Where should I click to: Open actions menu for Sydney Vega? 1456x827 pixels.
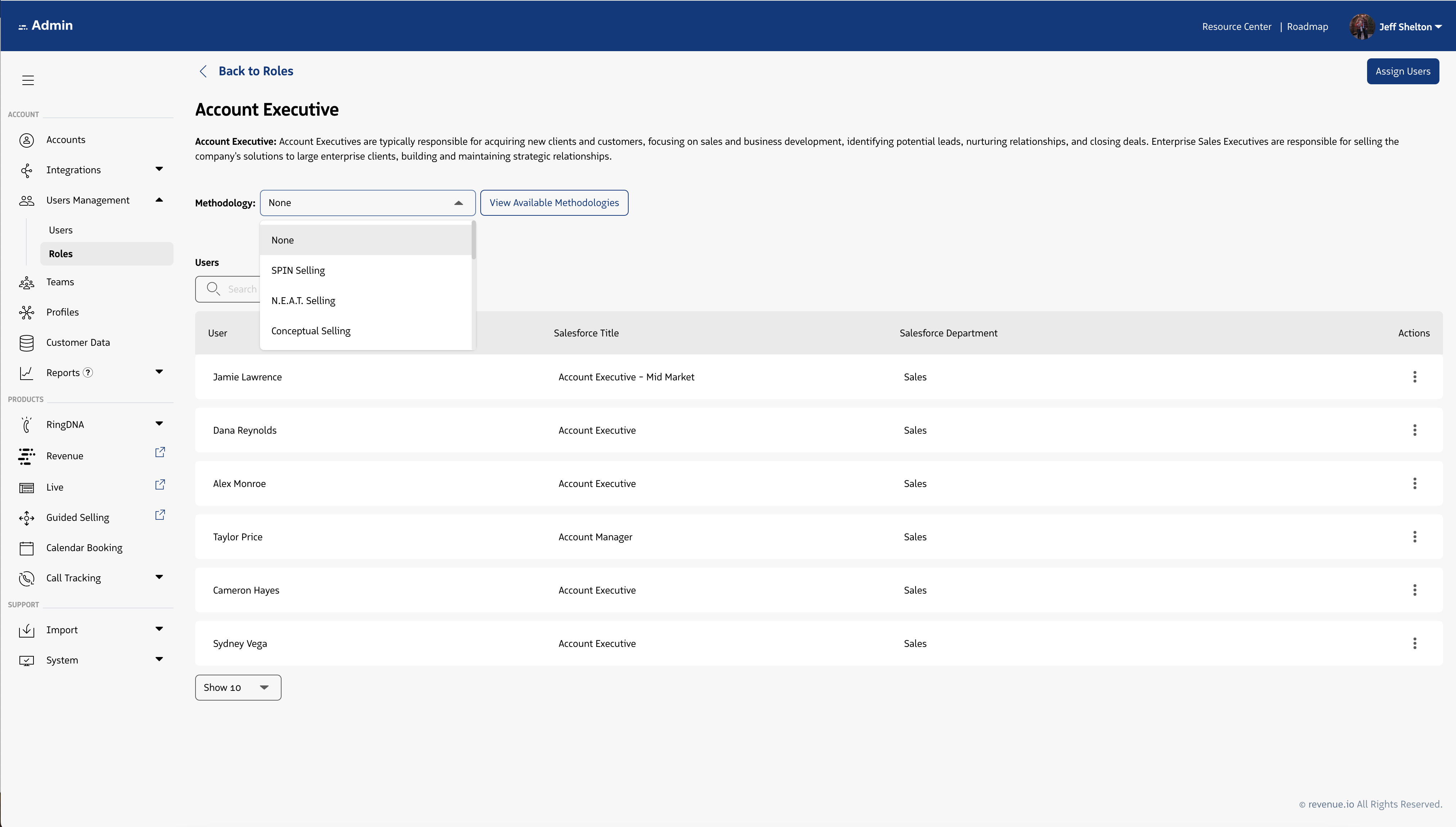pyautogui.click(x=1414, y=643)
